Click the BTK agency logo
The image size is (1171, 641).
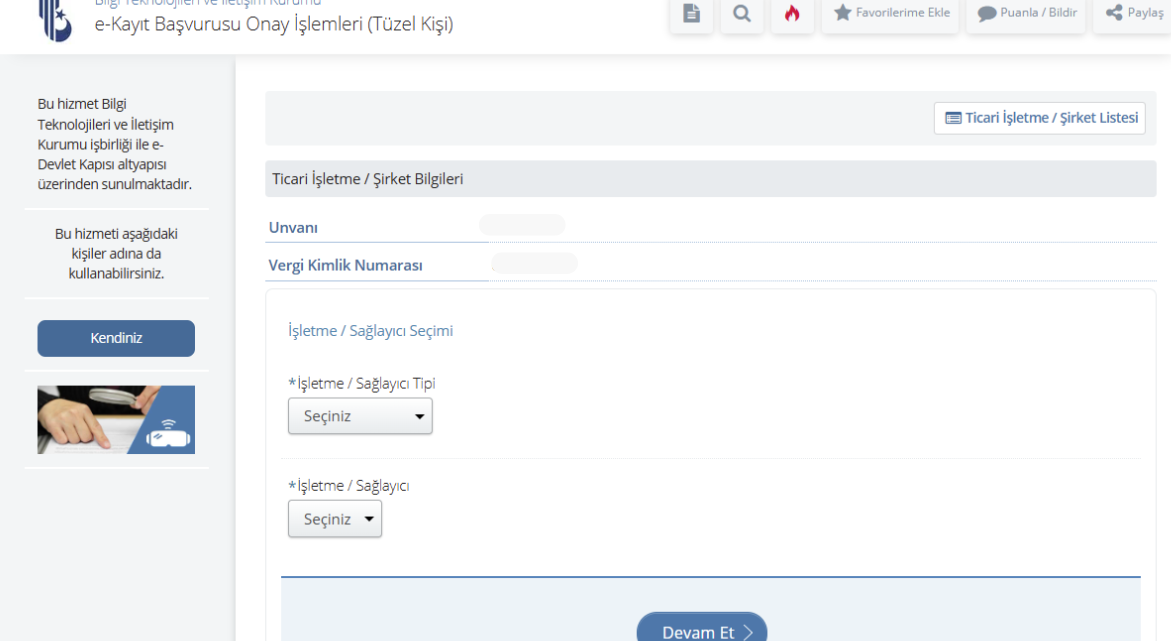pos(56,20)
